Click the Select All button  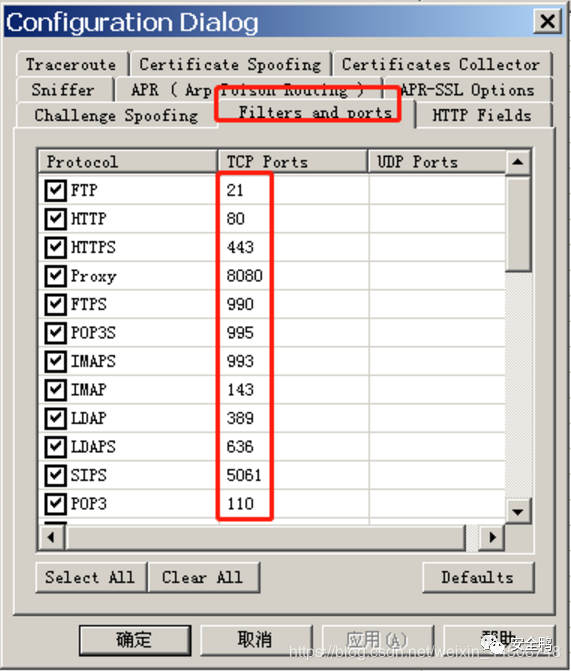91,577
